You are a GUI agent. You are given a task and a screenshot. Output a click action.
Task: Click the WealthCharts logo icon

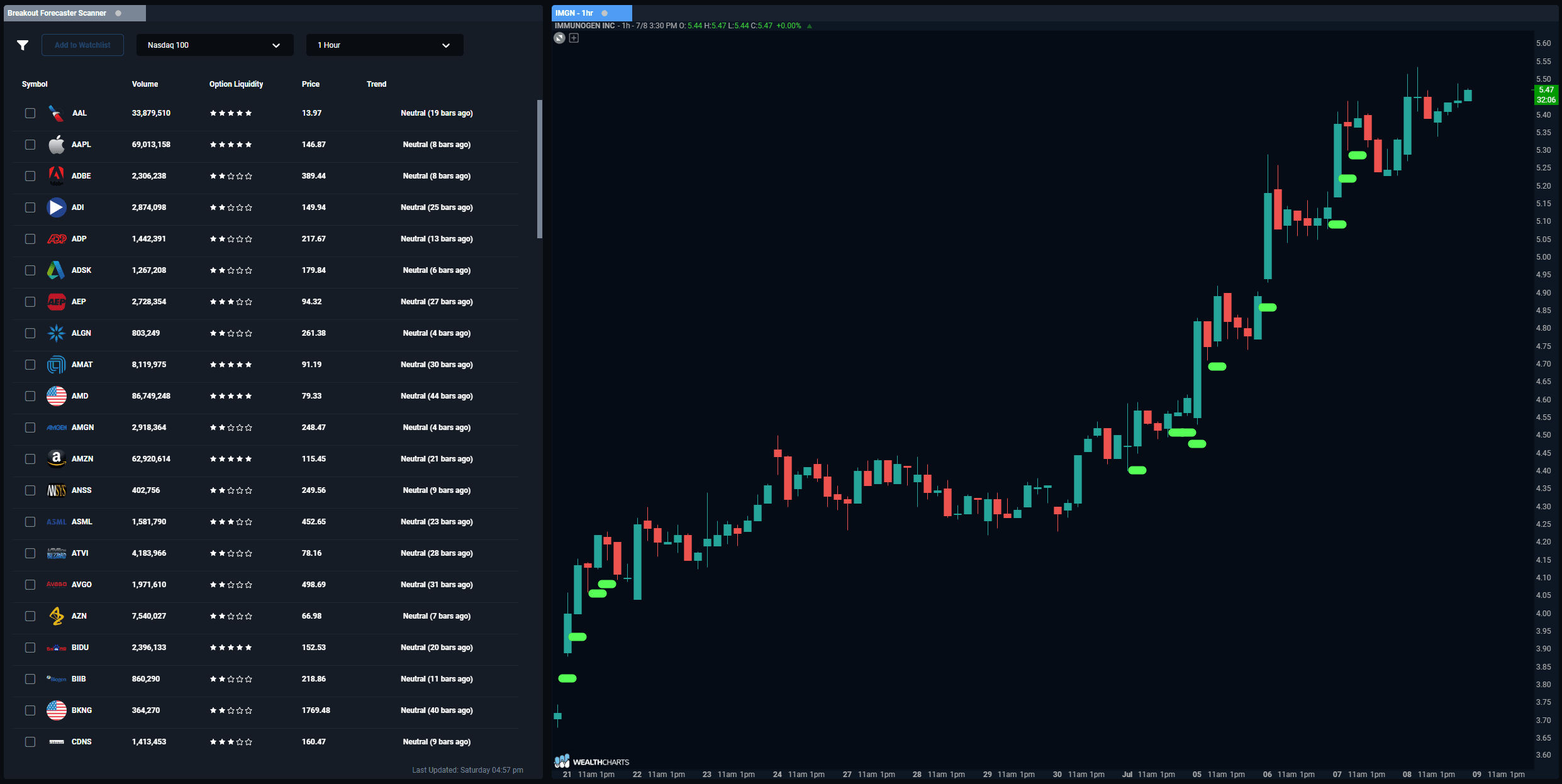pos(563,761)
